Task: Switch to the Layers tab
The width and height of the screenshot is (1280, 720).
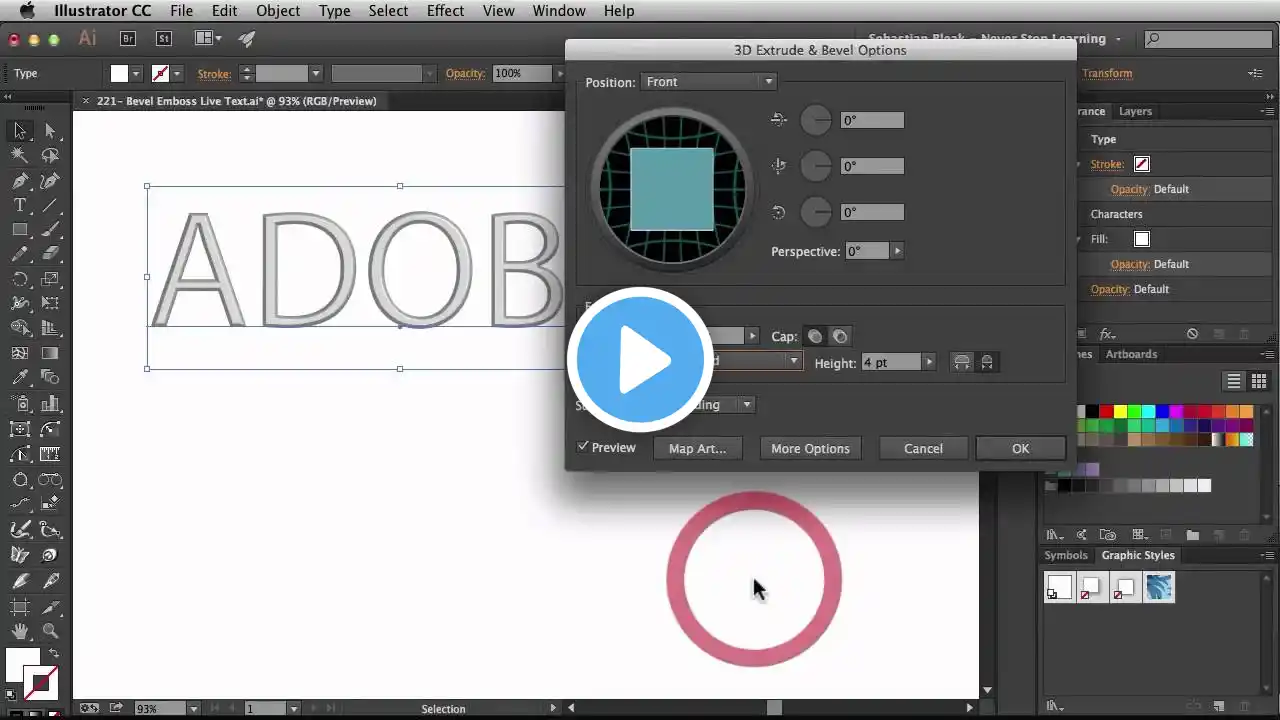Action: point(1135,111)
